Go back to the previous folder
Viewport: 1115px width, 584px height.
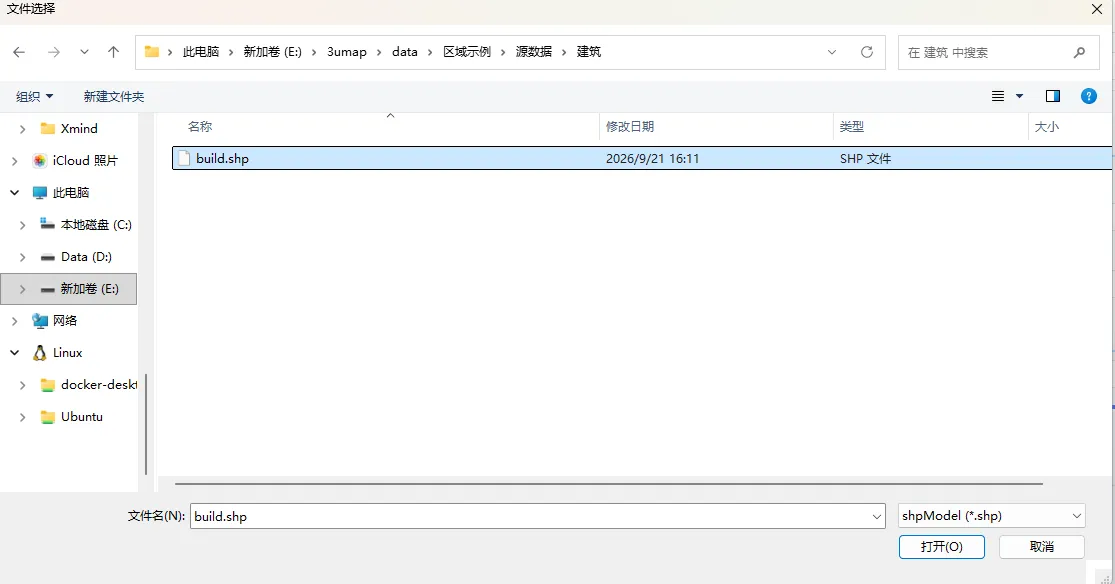click(x=19, y=52)
